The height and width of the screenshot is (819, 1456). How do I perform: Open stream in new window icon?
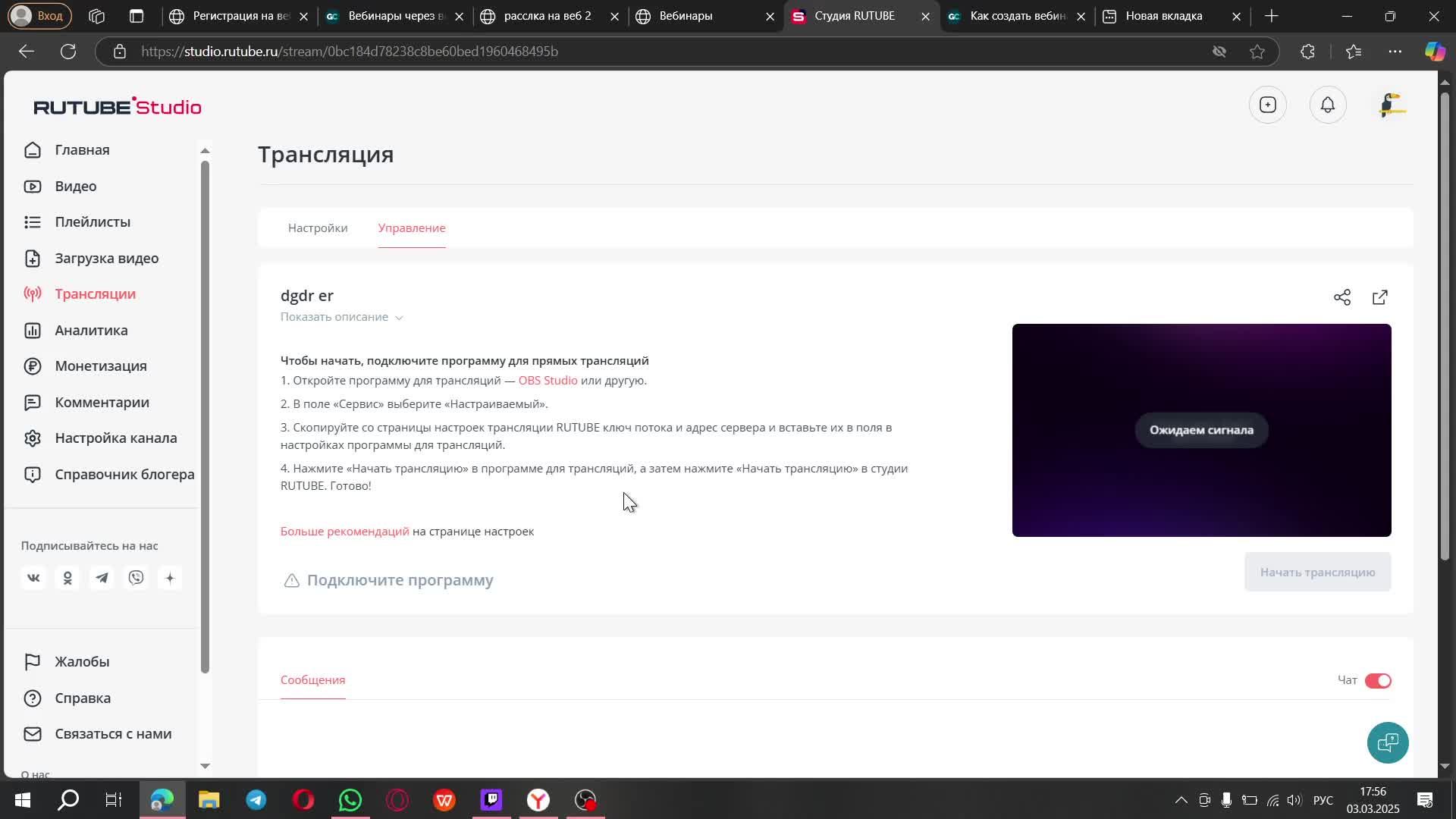click(1380, 297)
